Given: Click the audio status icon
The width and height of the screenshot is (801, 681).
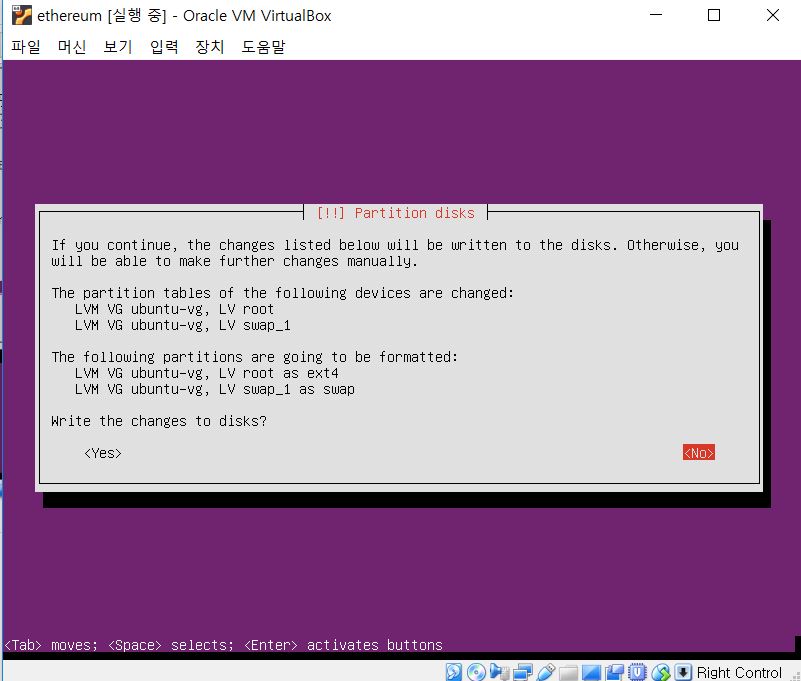Looking at the screenshot, I should 499,672.
